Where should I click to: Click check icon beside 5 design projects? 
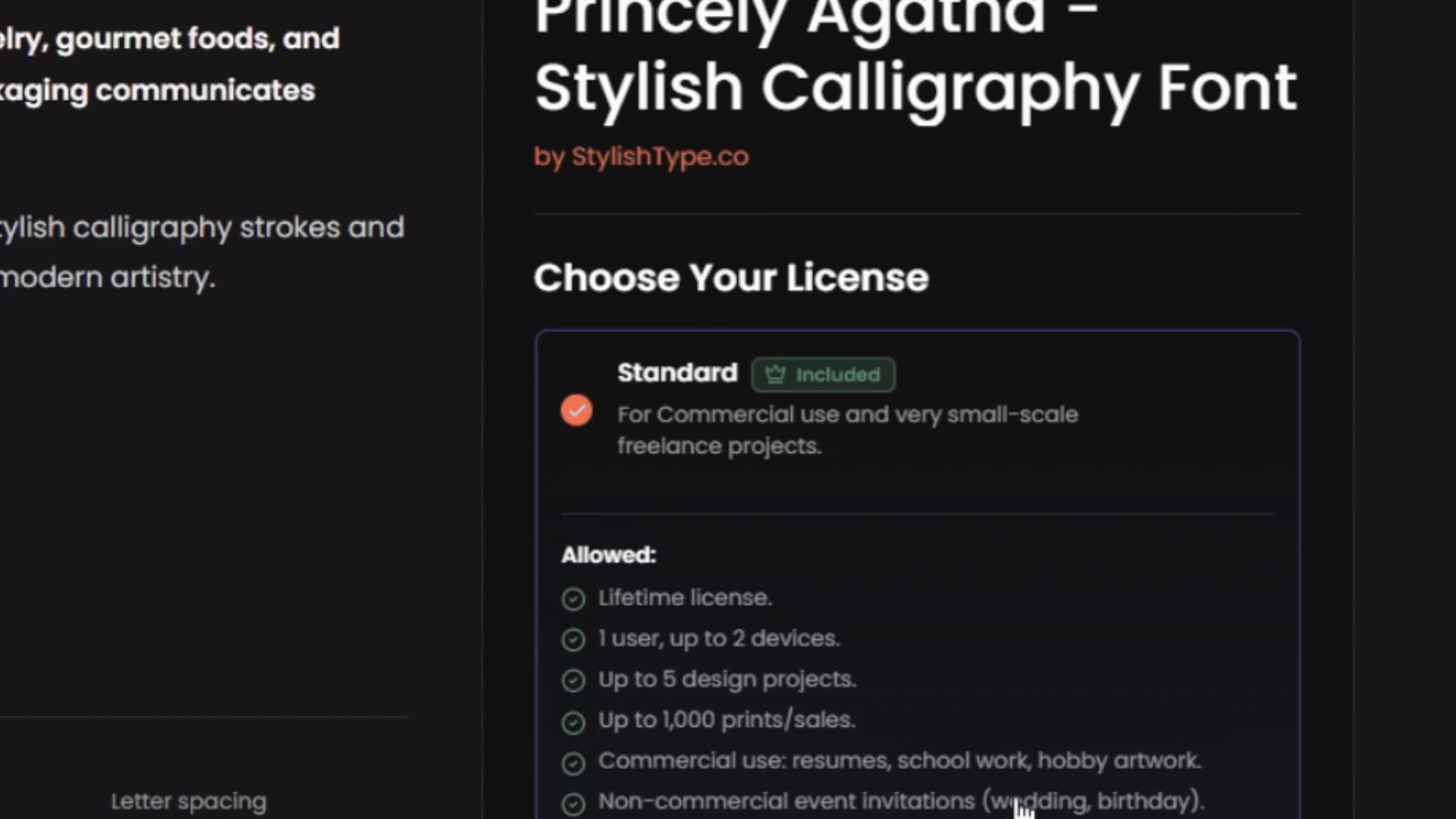click(x=573, y=681)
